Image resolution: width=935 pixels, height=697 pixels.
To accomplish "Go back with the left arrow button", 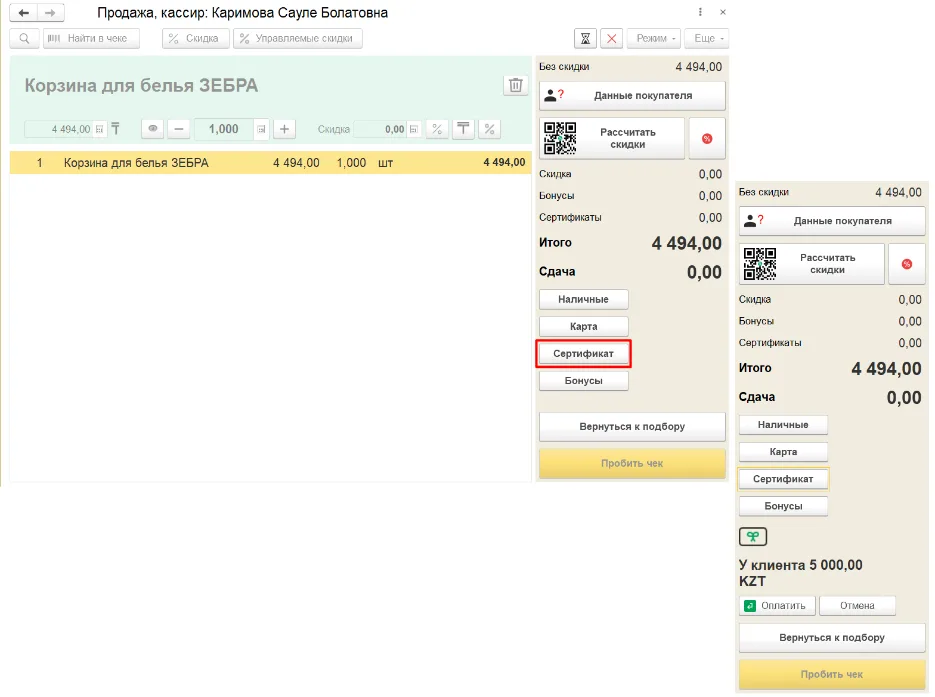I will coord(23,13).
